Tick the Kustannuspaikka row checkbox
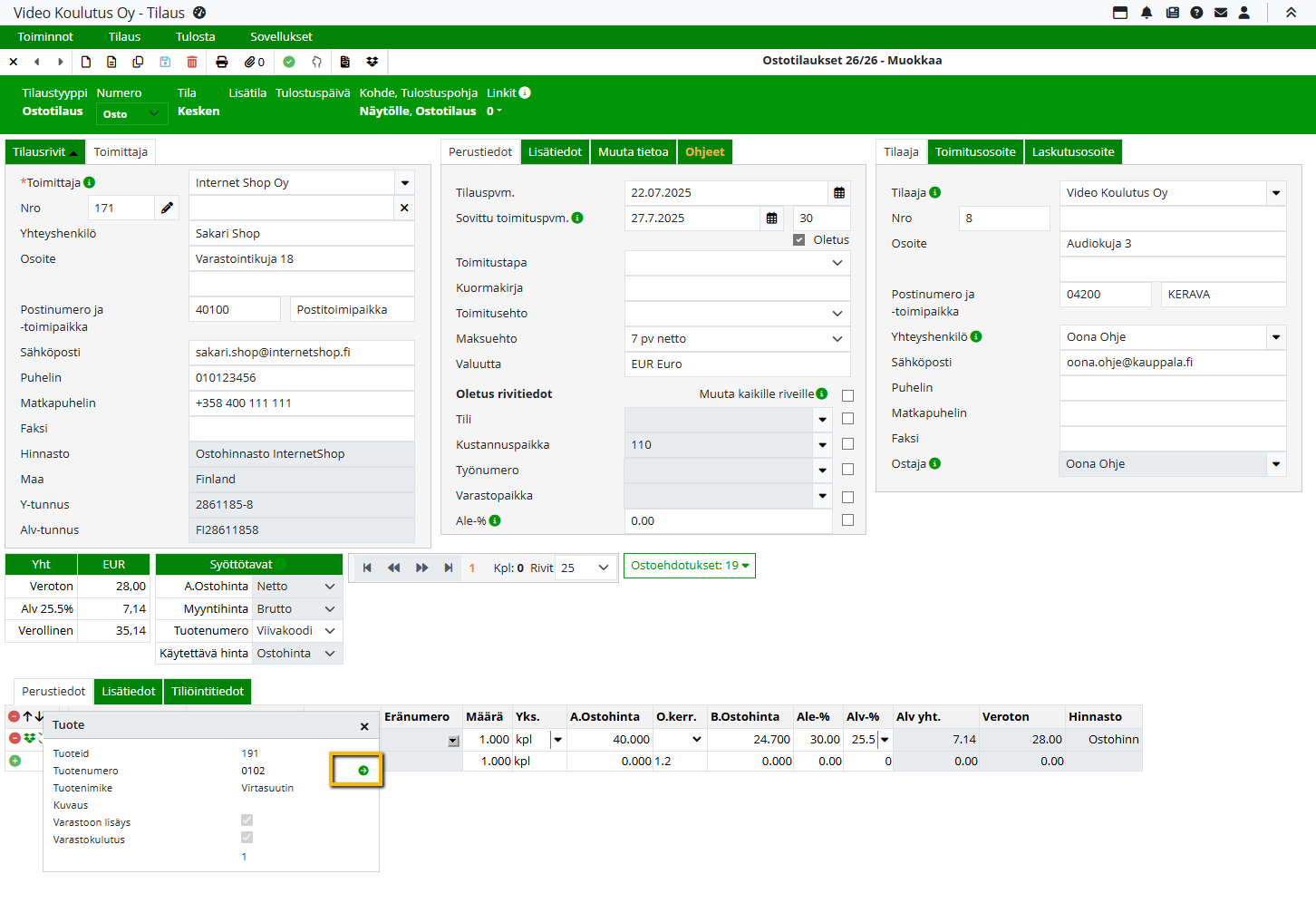 point(847,444)
